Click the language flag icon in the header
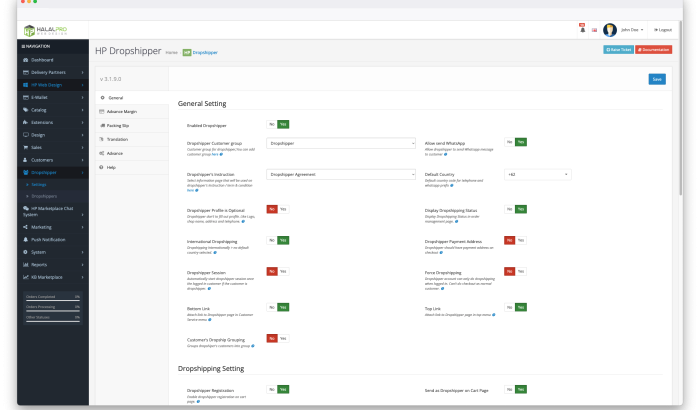The width and height of the screenshot is (700, 410). 594,30
